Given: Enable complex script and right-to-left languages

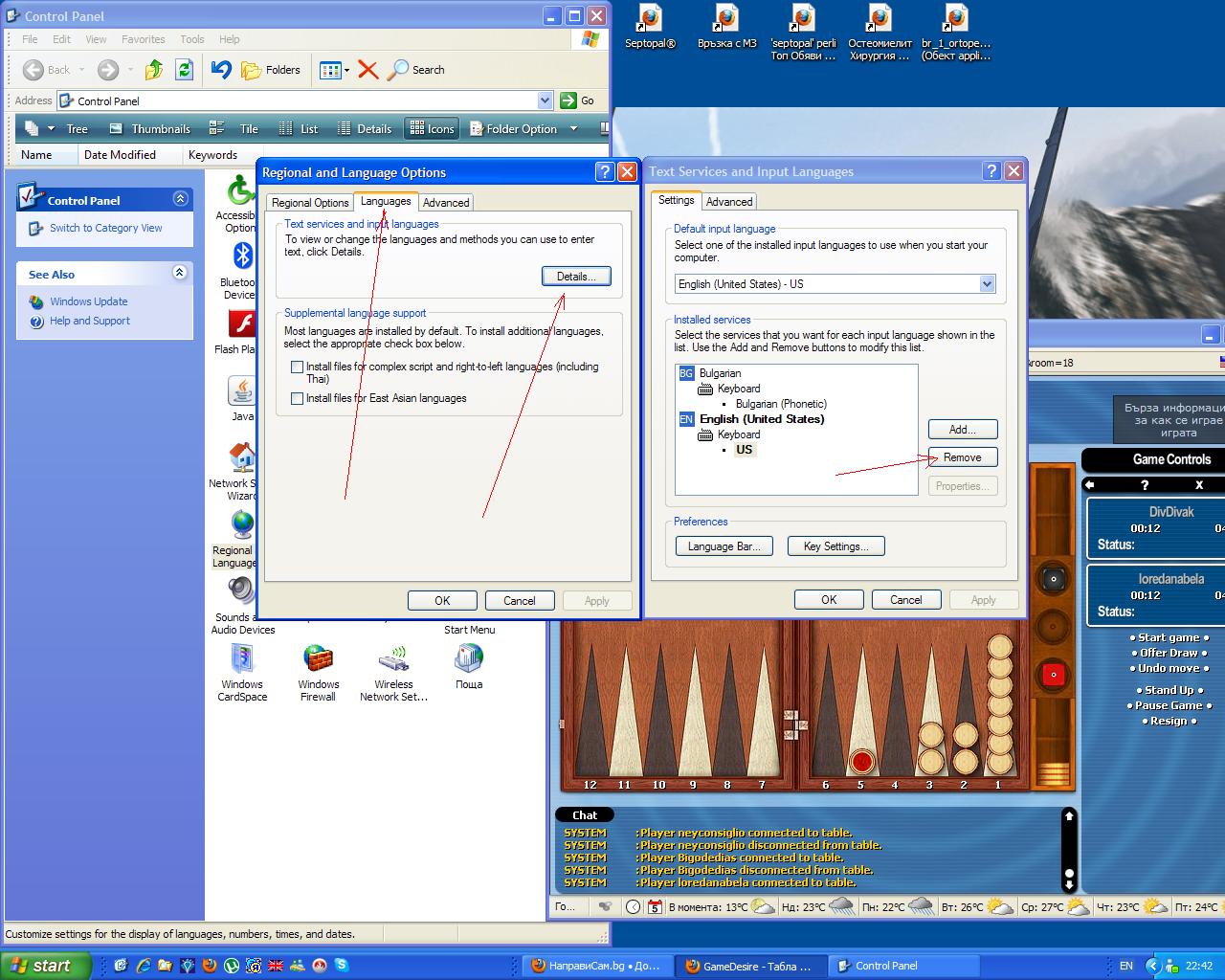Looking at the screenshot, I should [297, 367].
